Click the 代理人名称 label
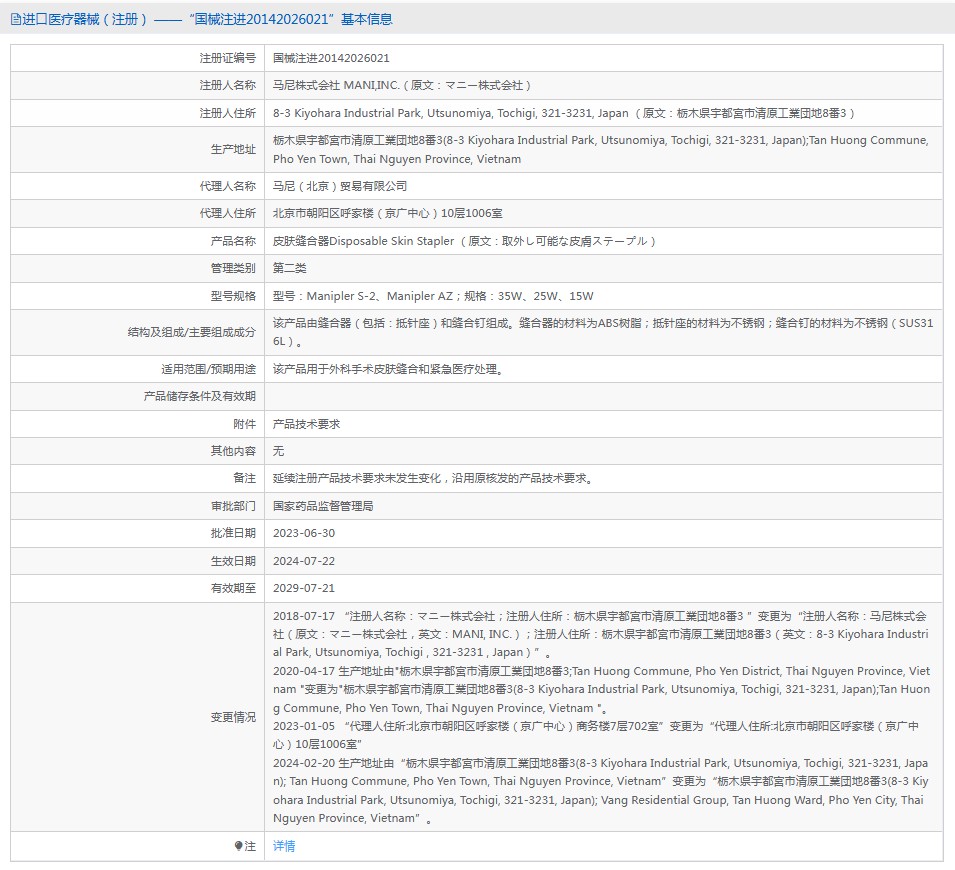The height and width of the screenshot is (870, 955). [228, 186]
